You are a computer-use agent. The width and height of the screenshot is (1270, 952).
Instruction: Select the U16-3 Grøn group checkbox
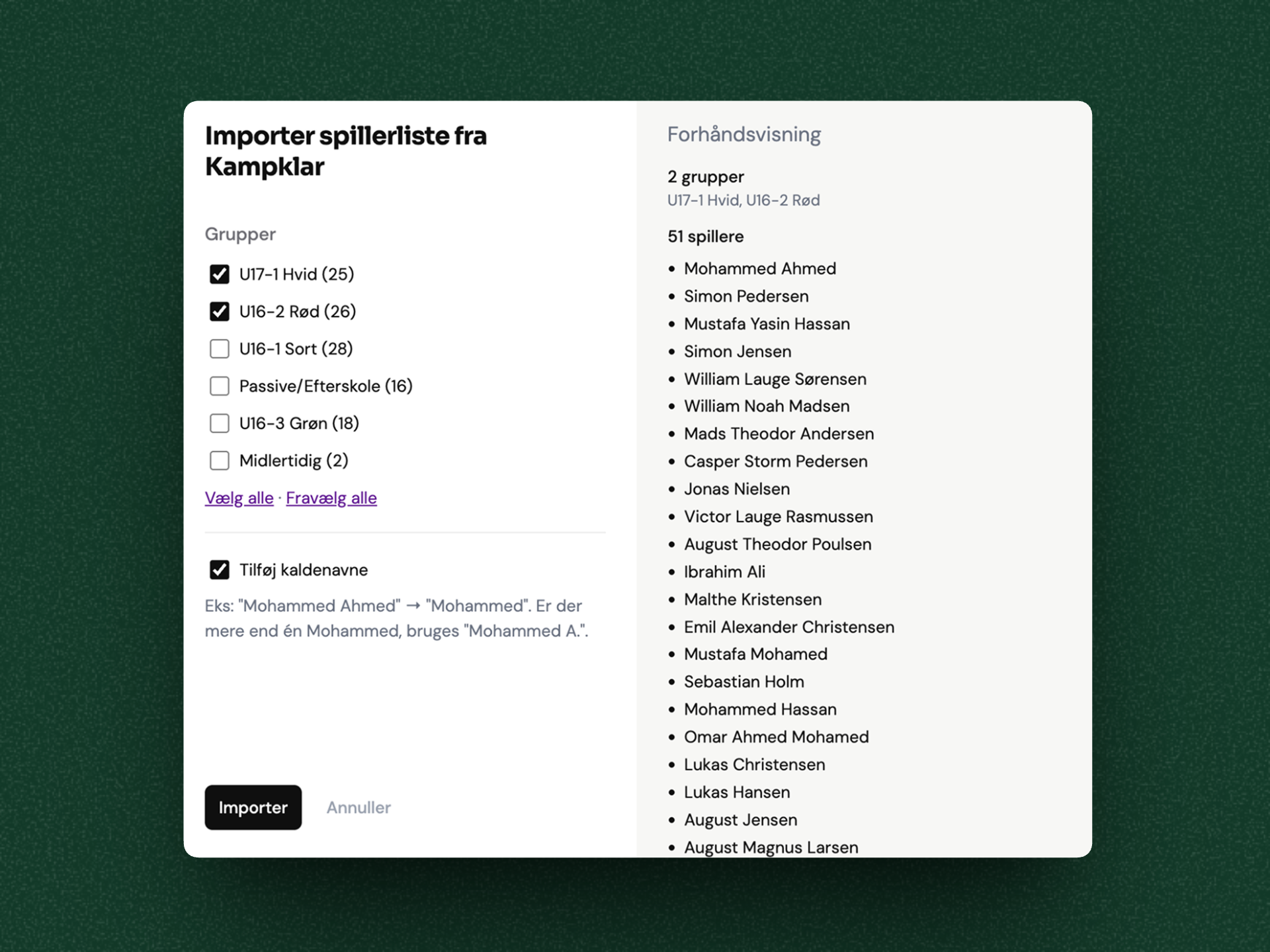220,423
